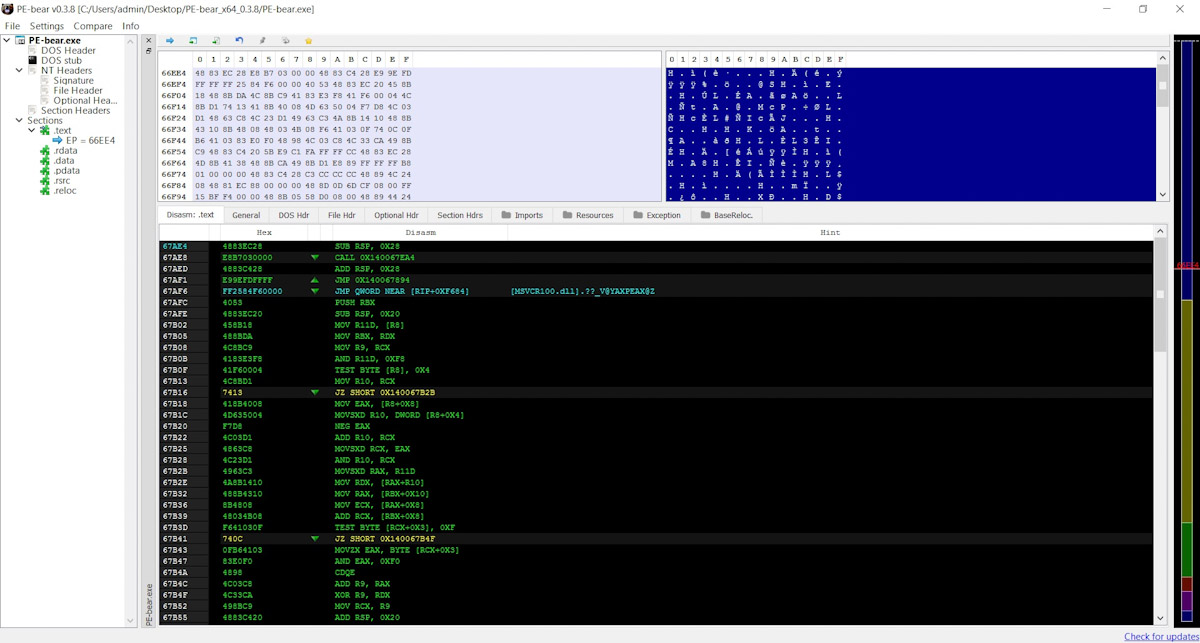
Task: Click the Check for updates link
Action: tap(1160, 636)
